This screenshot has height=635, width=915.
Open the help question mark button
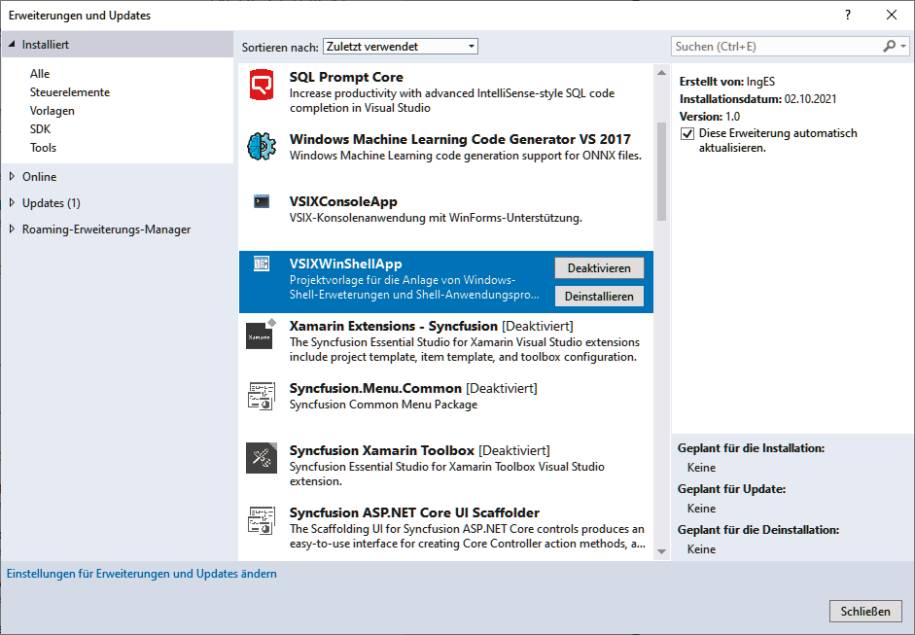click(848, 15)
